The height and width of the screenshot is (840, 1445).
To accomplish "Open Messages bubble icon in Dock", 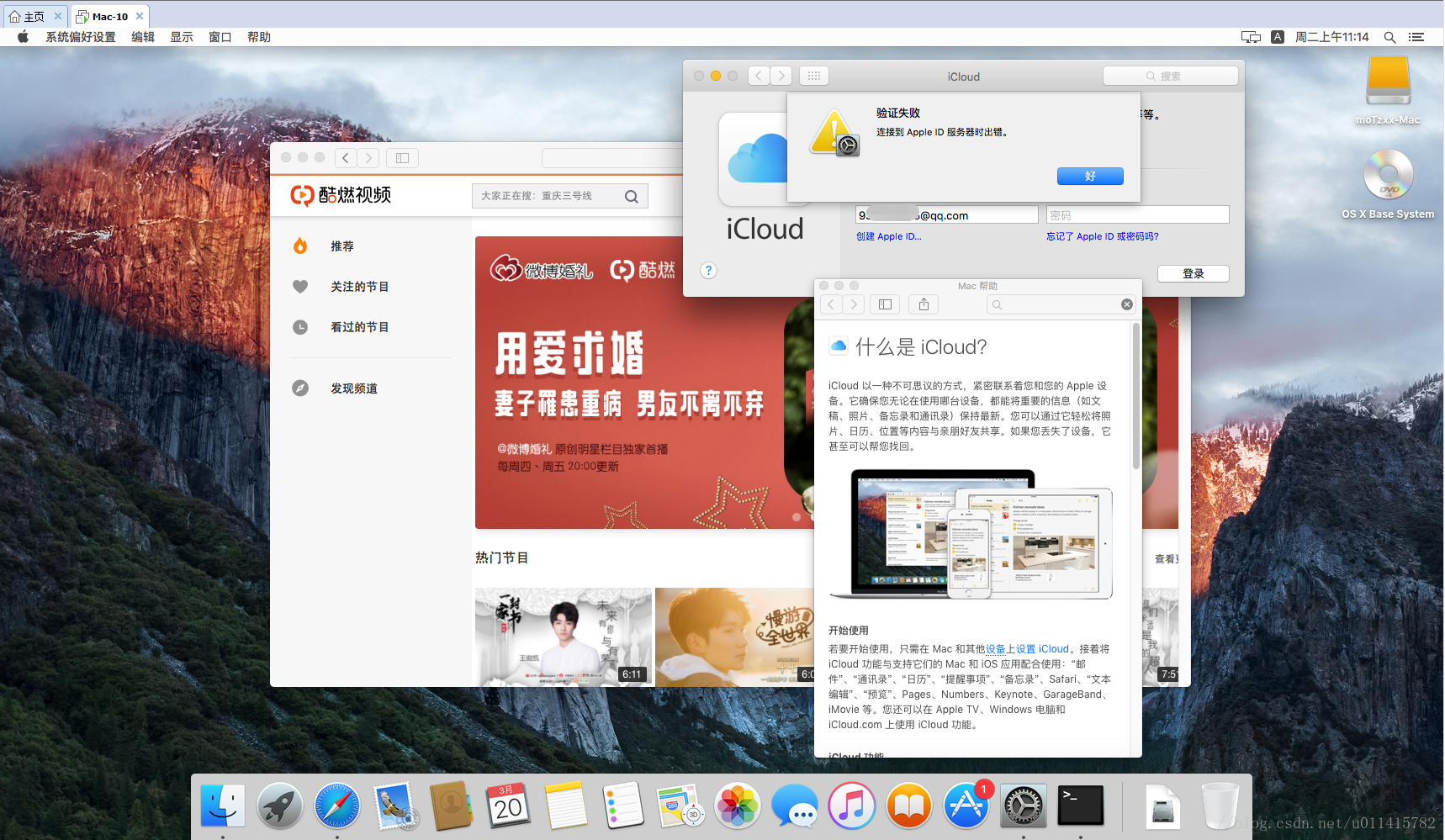I will click(795, 806).
